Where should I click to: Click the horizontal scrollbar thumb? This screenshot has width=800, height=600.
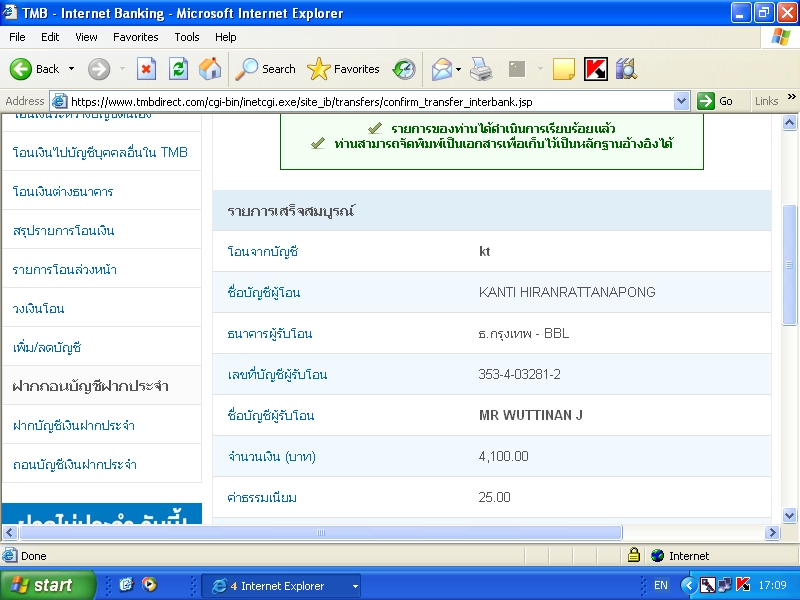320,533
